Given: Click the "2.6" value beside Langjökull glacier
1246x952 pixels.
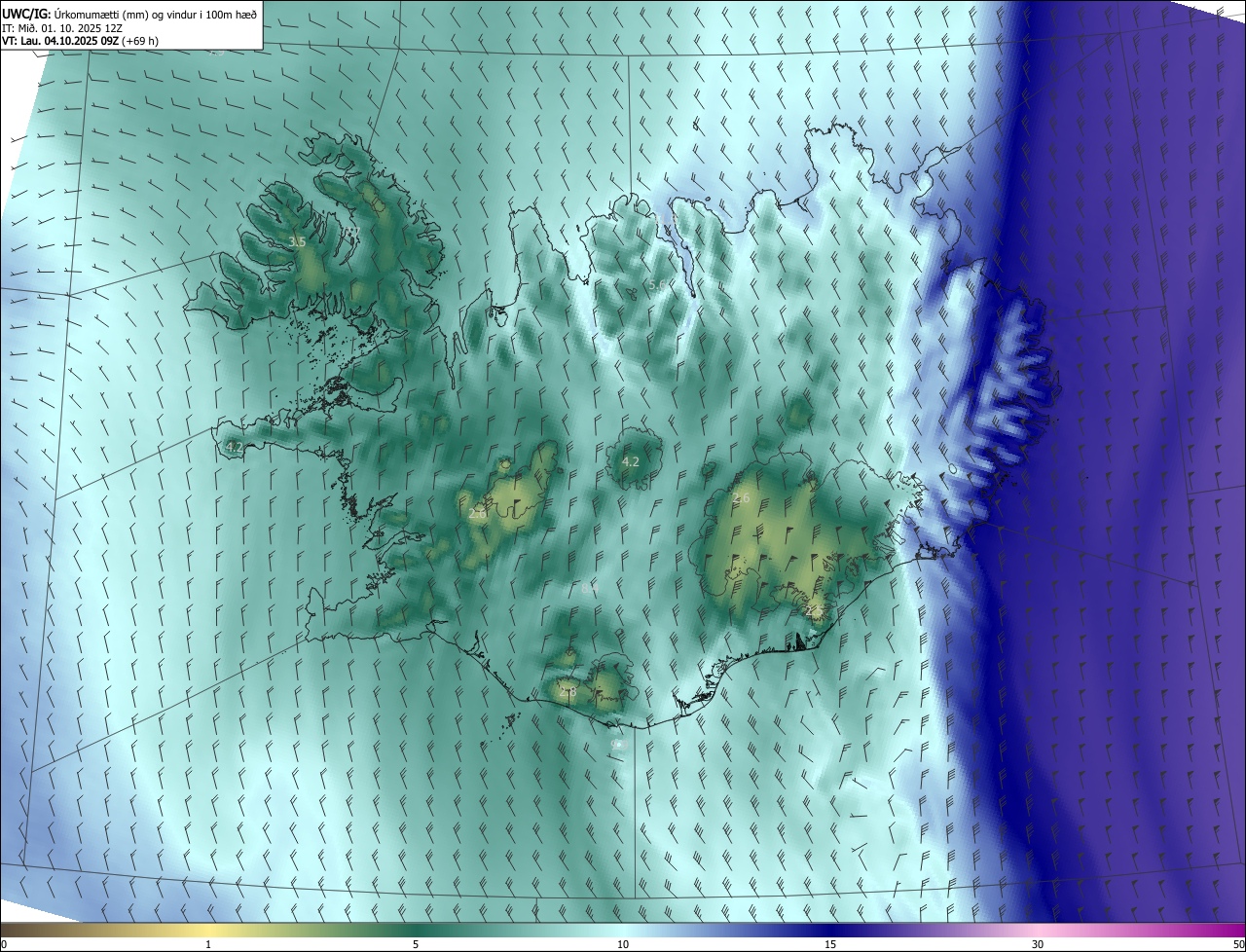Looking at the screenshot, I should 477,514.
